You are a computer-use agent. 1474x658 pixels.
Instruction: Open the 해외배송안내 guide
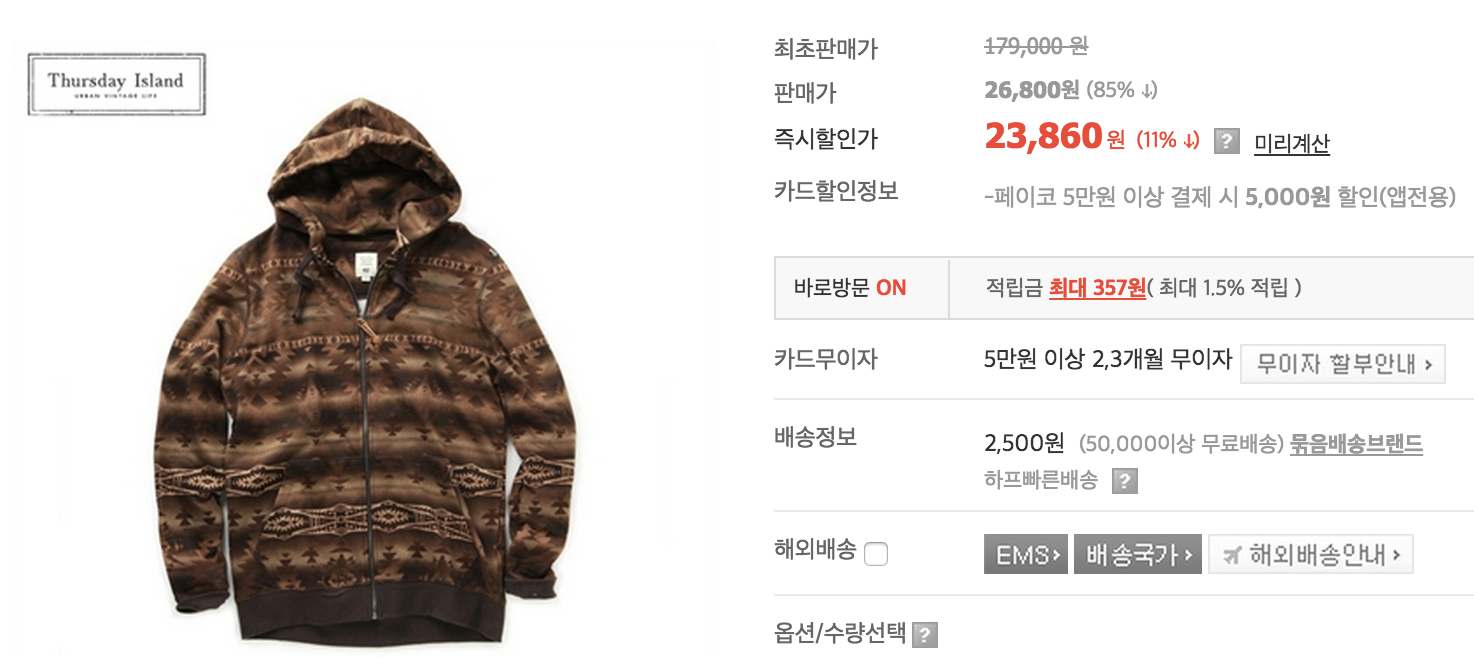1311,554
